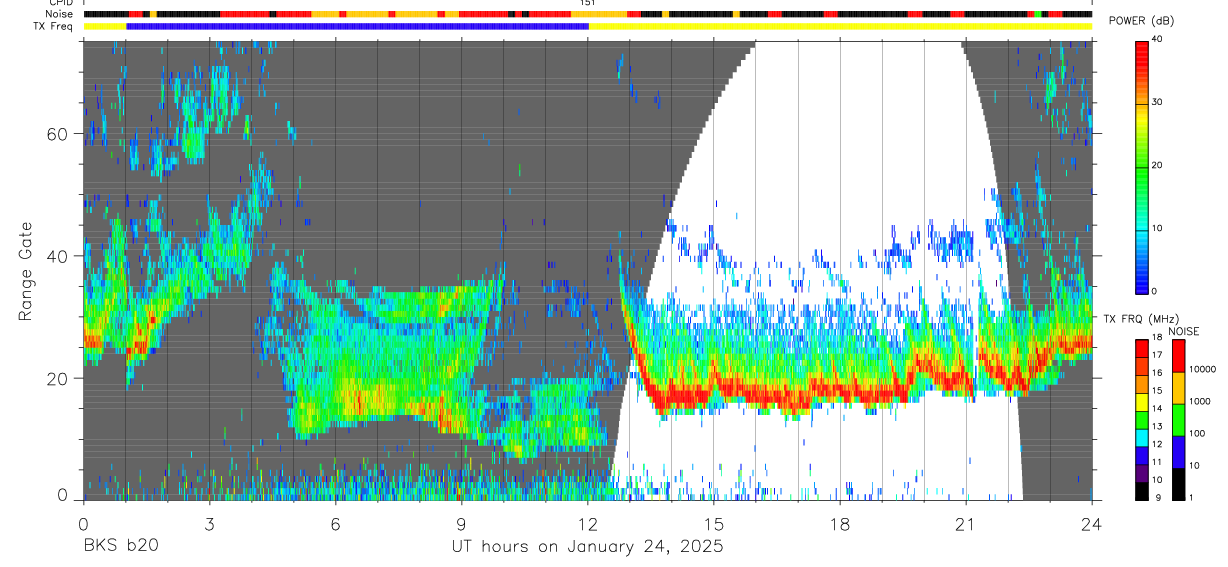The width and height of the screenshot is (1228, 567).
Task: Click the 1000 label on noise scale
Action: tap(1201, 402)
